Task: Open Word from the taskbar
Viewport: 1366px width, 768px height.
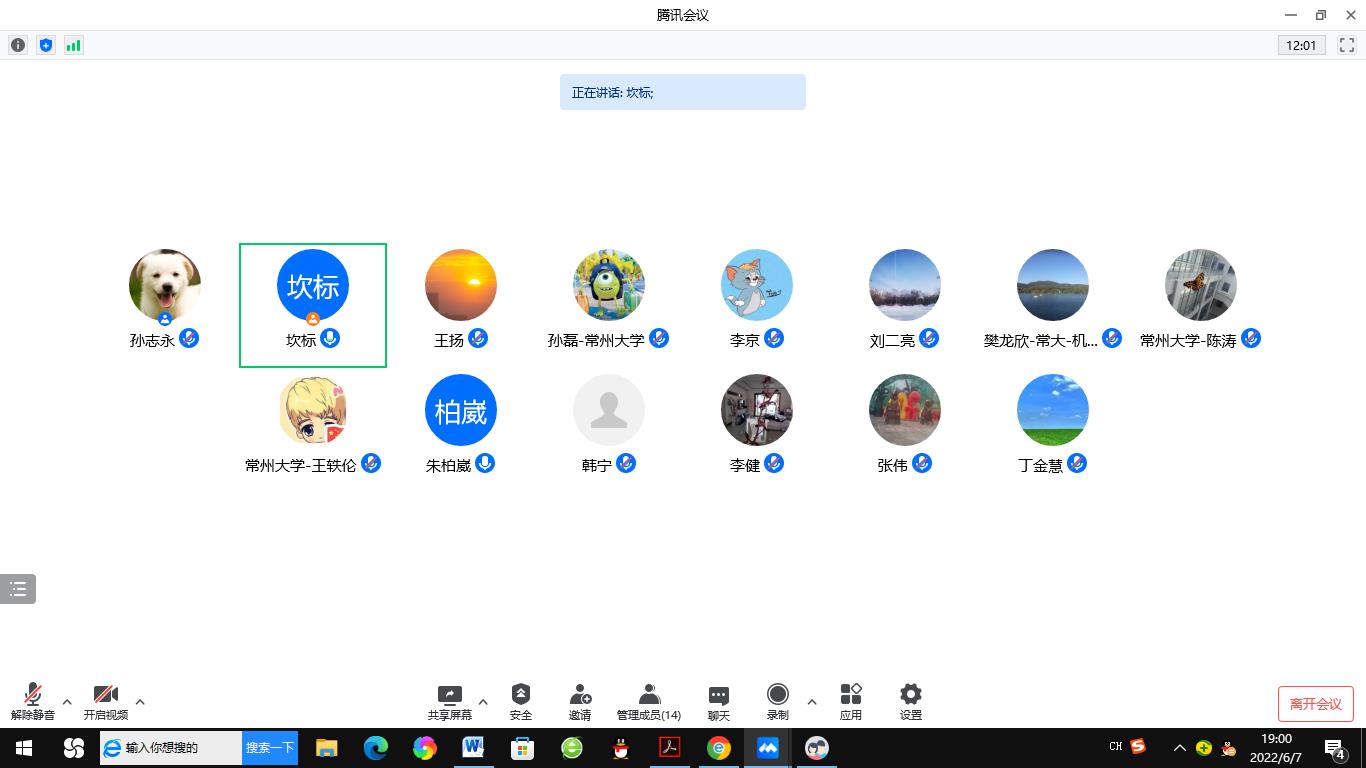Action: point(474,748)
